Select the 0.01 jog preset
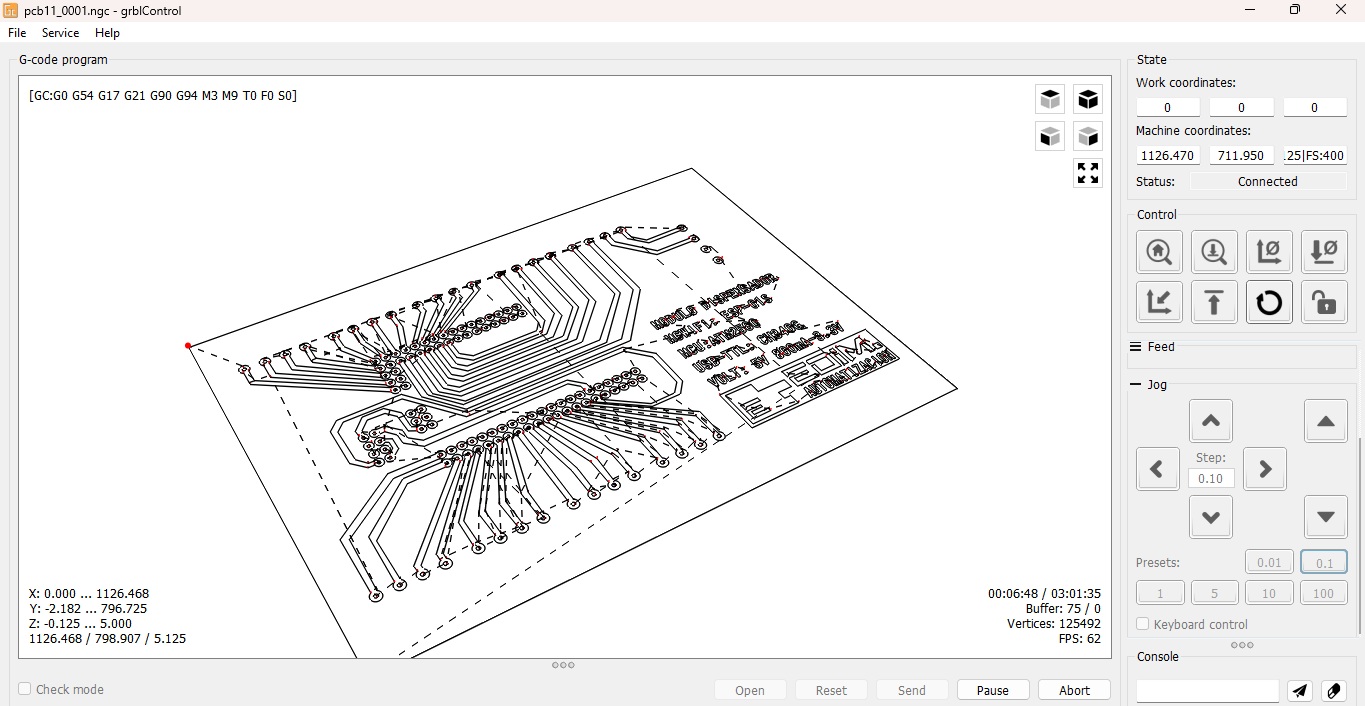Image resolution: width=1365 pixels, height=706 pixels. pos(1269,562)
